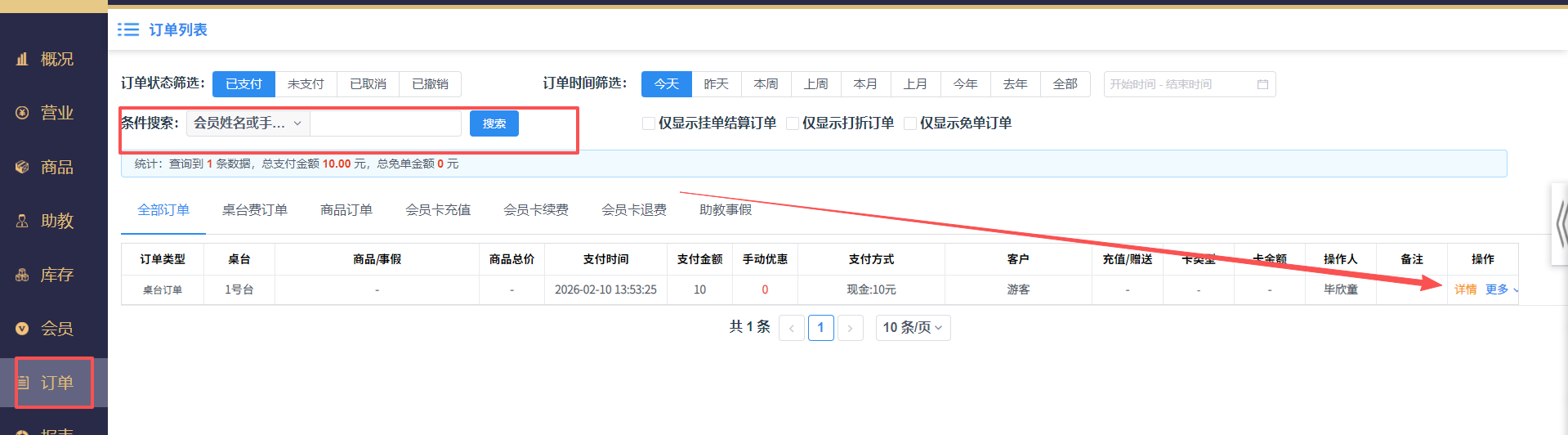The height and width of the screenshot is (435, 1568).
Task: Click the 桌台订单 order type cell
Action: tap(163, 289)
